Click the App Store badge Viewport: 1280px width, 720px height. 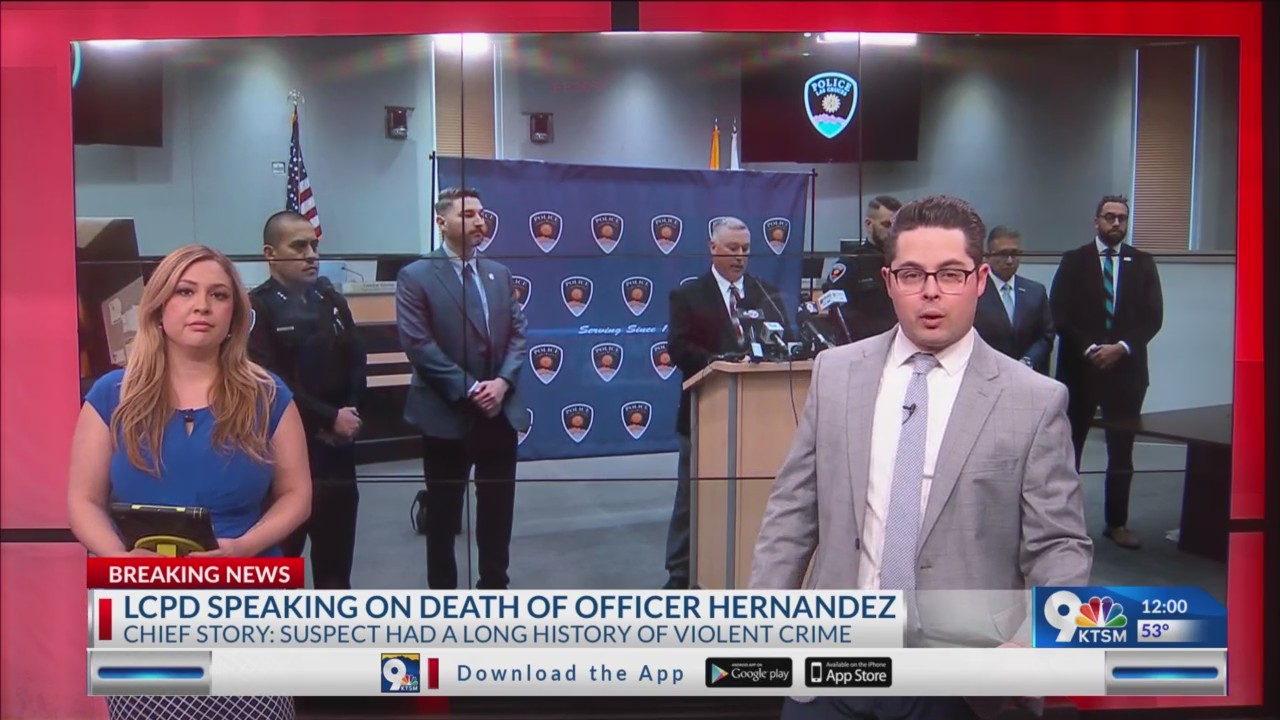(847, 673)
